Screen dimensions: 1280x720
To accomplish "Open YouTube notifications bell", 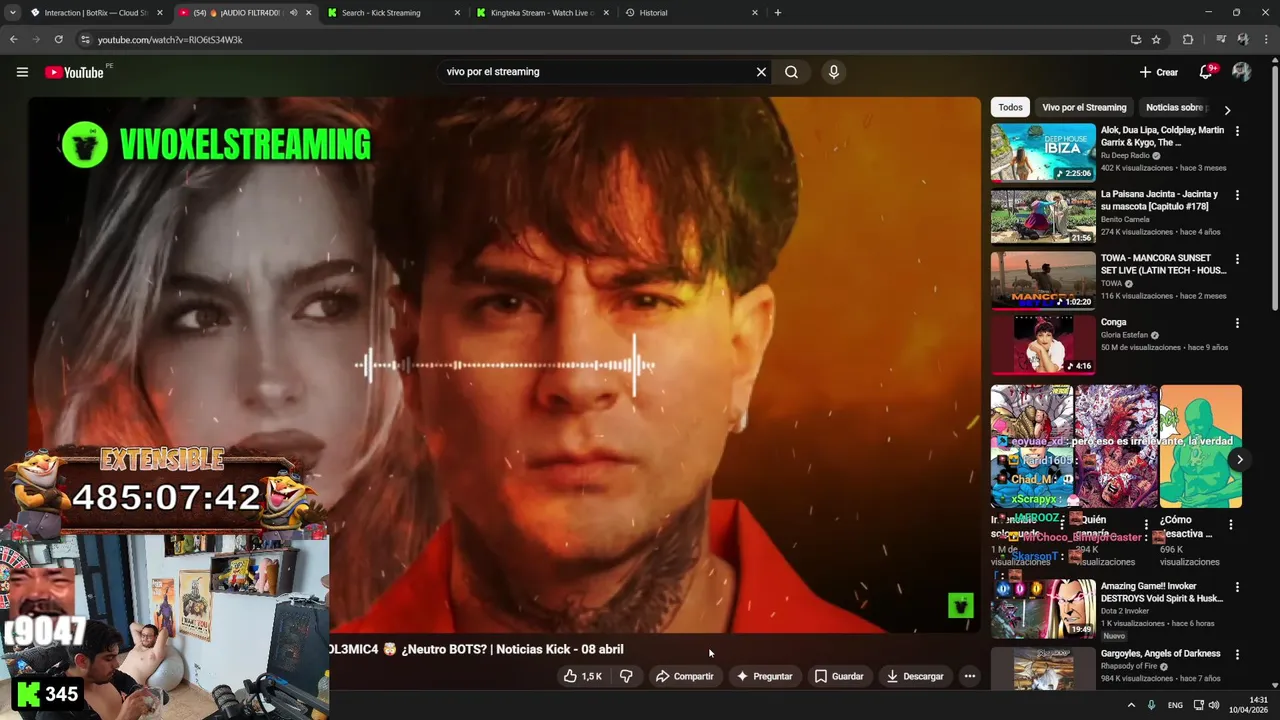I will coord(1207,72).
